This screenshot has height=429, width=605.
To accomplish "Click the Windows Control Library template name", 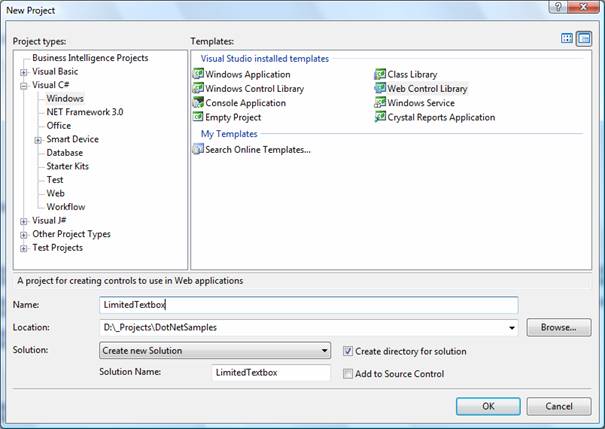I will click(x=255, y=88).
